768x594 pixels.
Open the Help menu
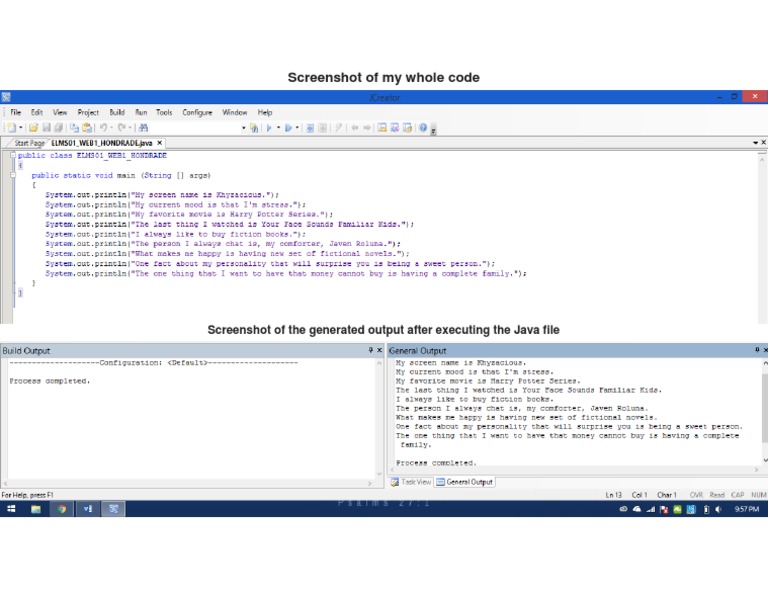point(265,112)
